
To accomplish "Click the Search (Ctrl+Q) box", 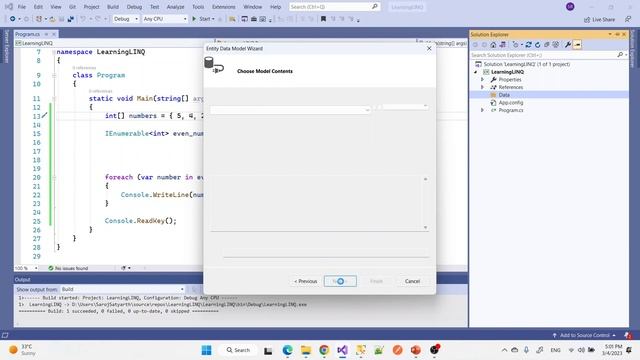I will click(334, 7).
